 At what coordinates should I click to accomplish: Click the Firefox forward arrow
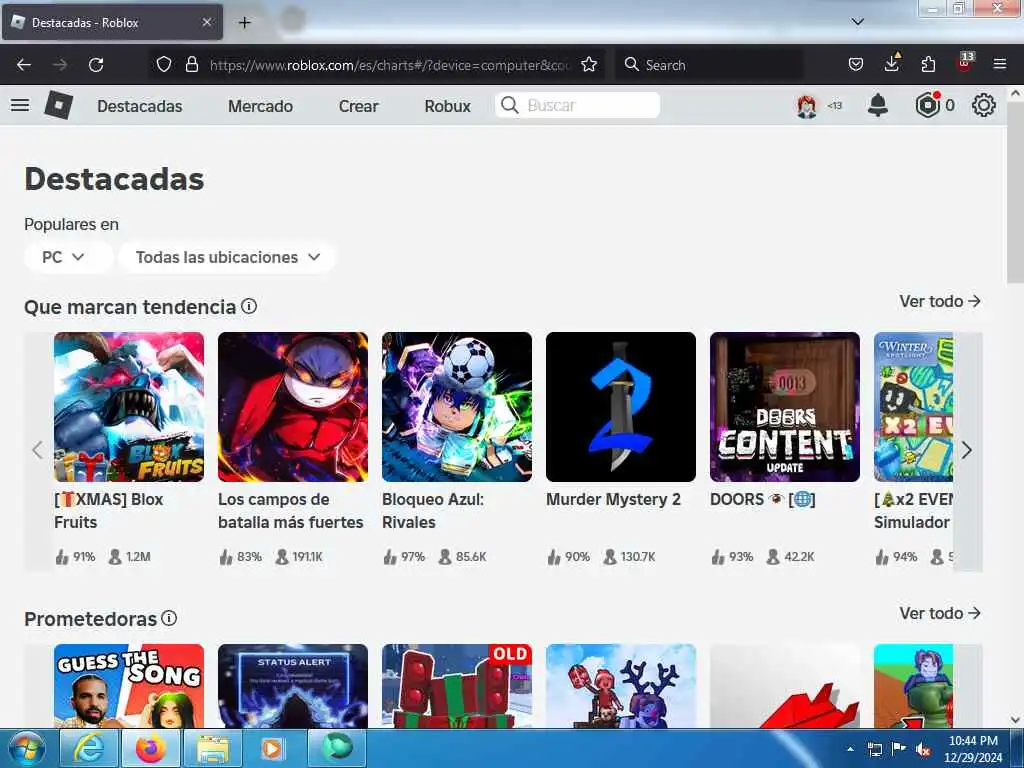coord(60,65)
